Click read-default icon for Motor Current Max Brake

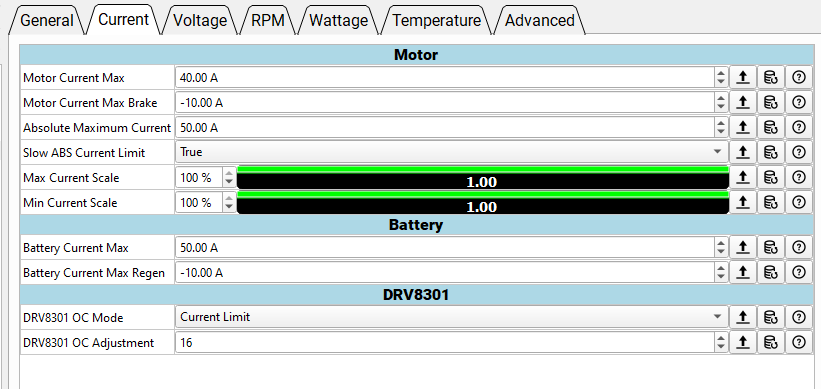tap(770, 103)
